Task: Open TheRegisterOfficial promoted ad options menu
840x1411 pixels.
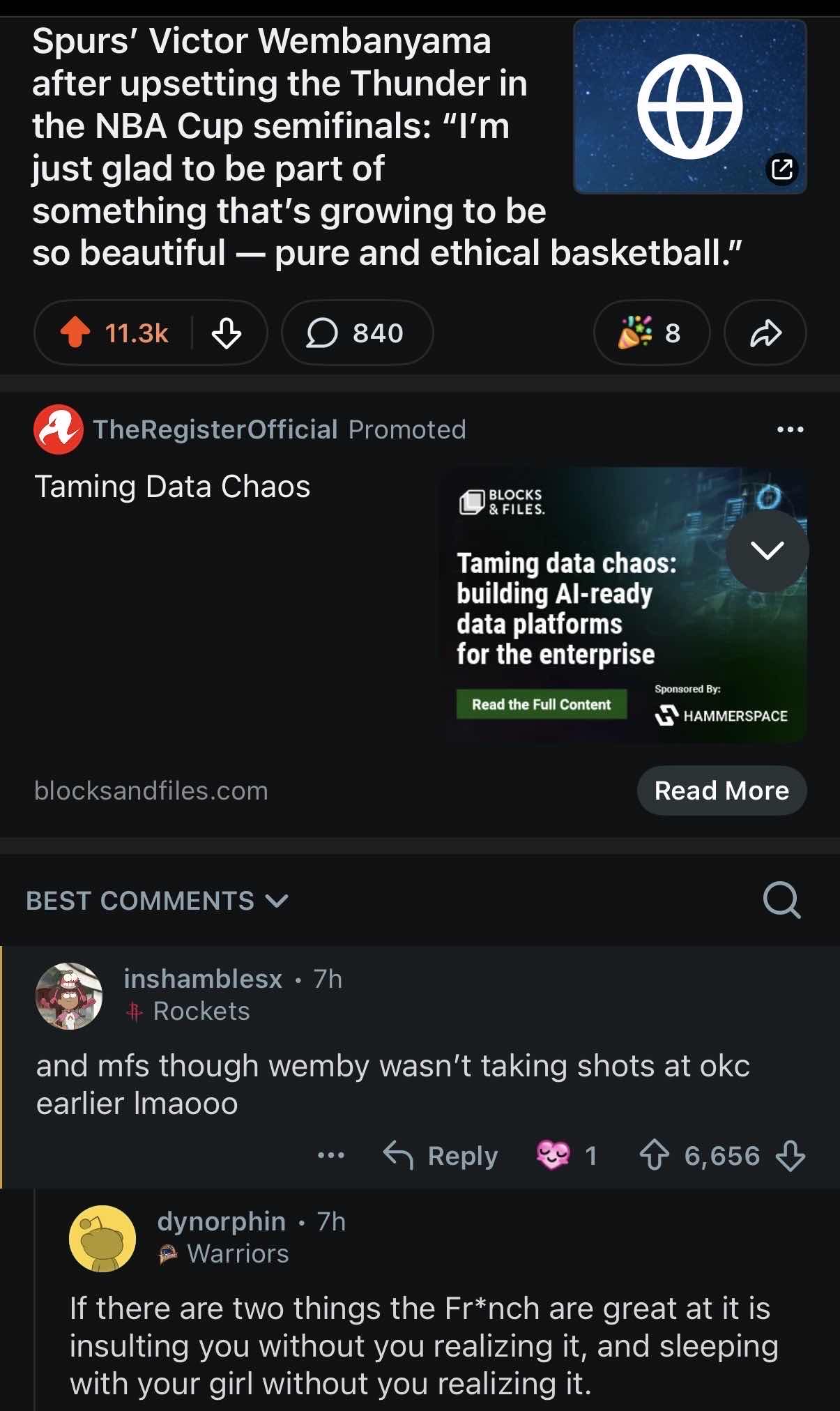Action: pos(790,429)
